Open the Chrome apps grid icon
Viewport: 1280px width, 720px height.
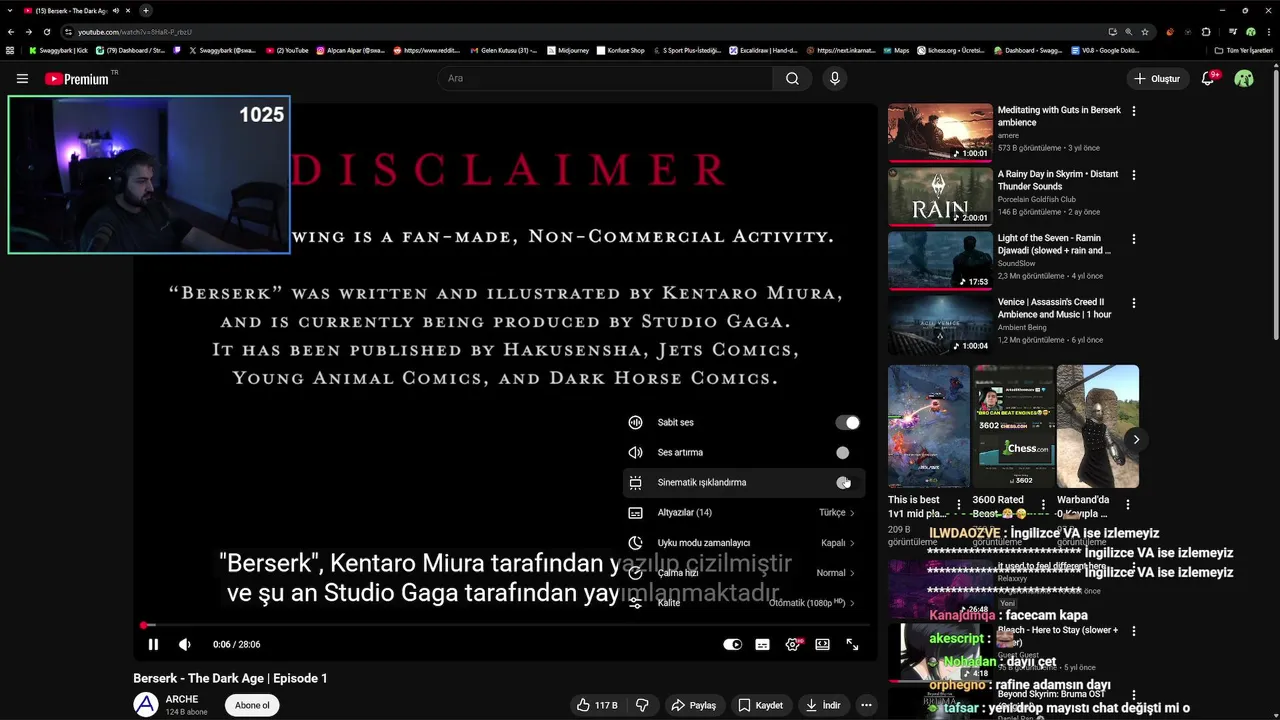[10, 50]
